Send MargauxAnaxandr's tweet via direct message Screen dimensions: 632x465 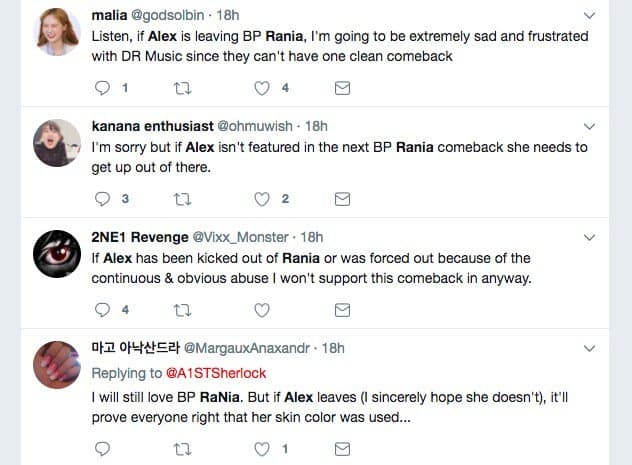(341, 449)
